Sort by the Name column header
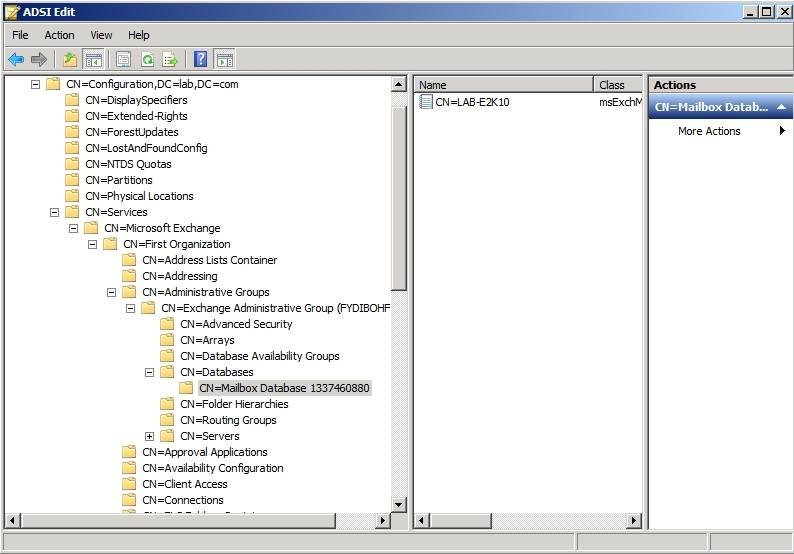 (x=504, y=85)
